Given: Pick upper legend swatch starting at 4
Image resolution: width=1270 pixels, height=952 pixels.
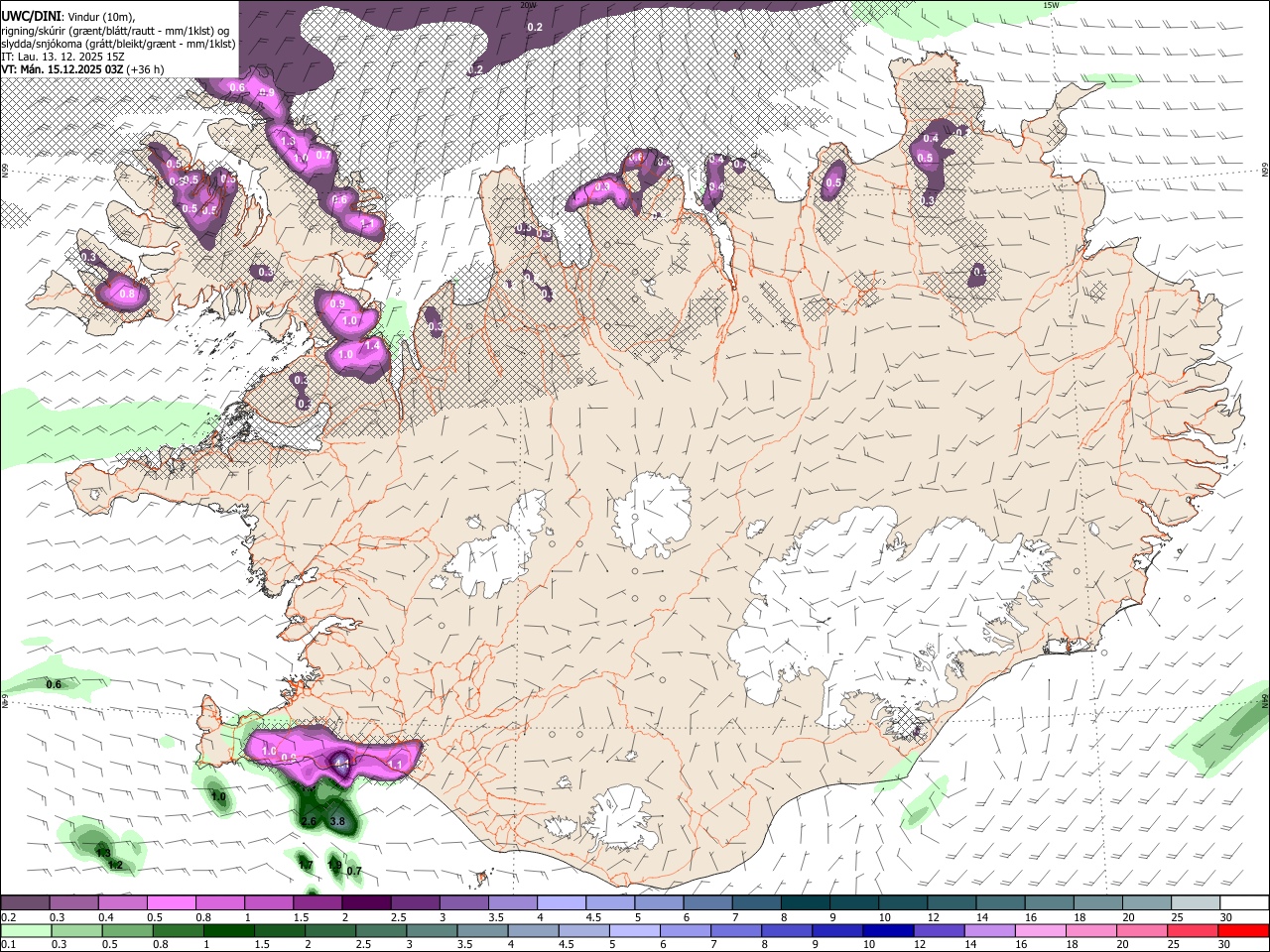Looking at the screenshot, I should (x=561, y=903).
